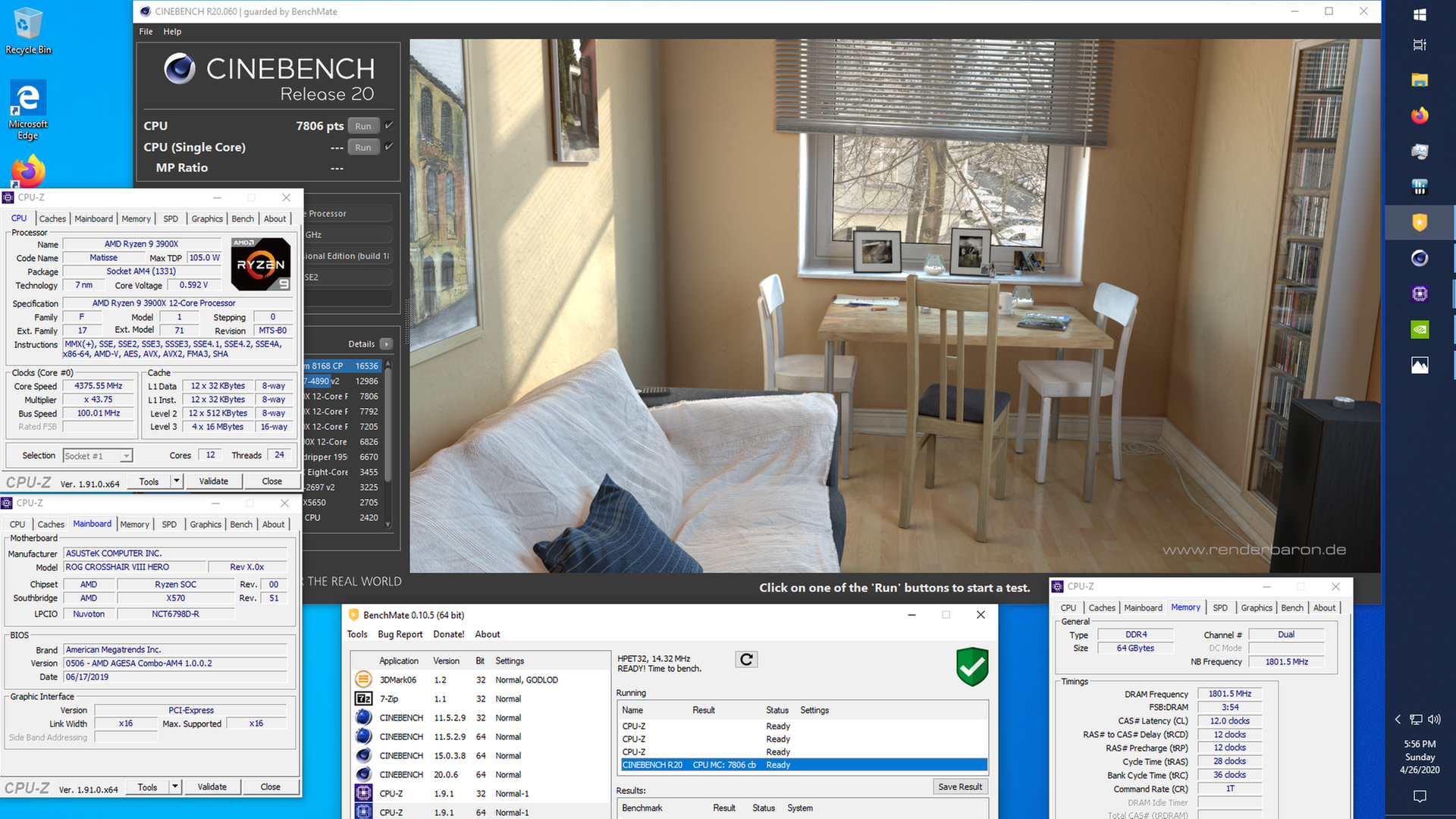Image resolution: width=1456 pixels, height=819 pixels.
Task: Open File Explorer from the taskbar
Action: coord(1420,80)
